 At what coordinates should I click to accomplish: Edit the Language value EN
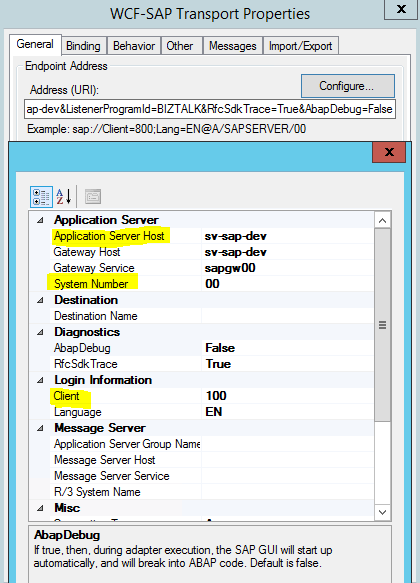[x=287, y=412]
